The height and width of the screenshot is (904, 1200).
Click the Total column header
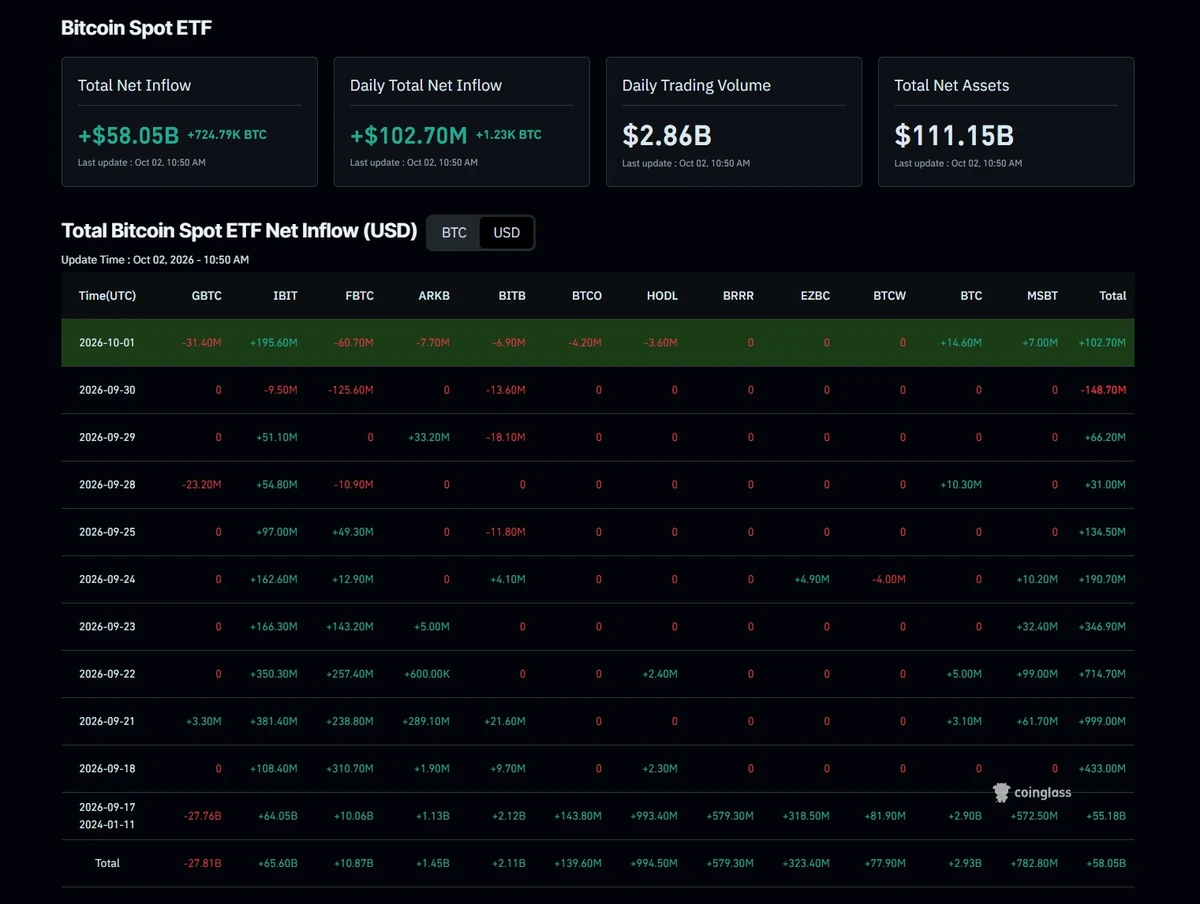(x=1113, y=296)
